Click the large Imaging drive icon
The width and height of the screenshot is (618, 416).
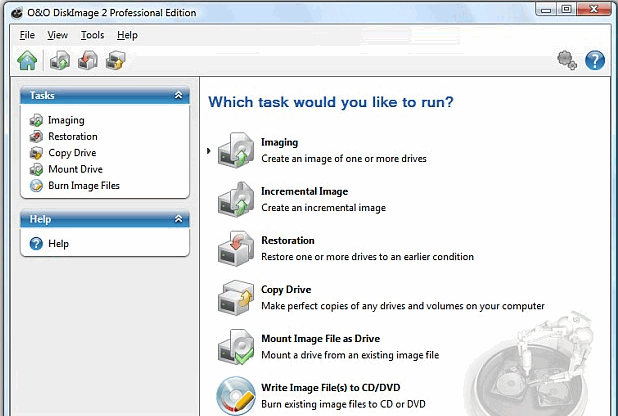click(236, 150)
